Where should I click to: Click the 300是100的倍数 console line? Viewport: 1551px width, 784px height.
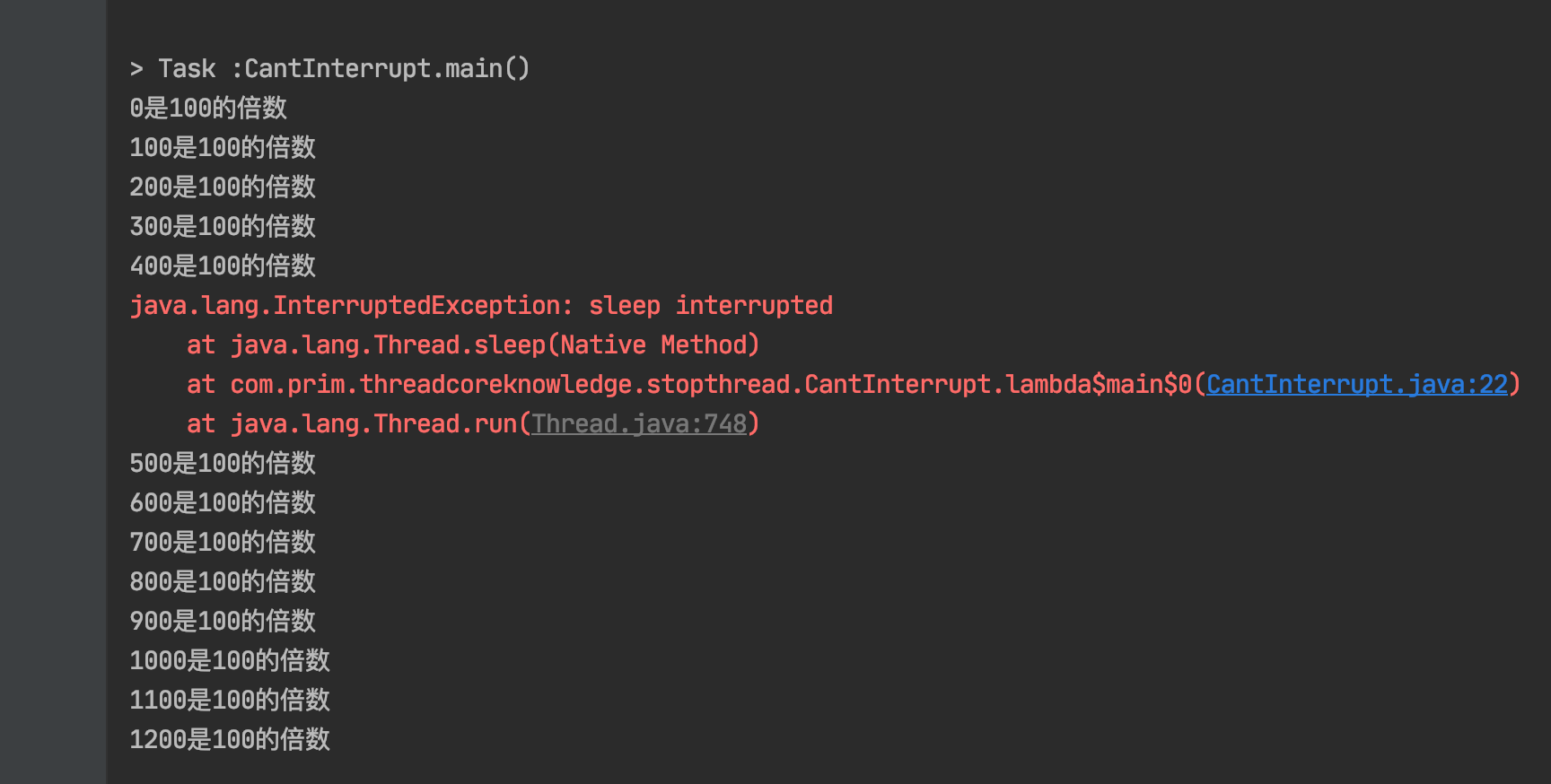(x=223, y=227)
